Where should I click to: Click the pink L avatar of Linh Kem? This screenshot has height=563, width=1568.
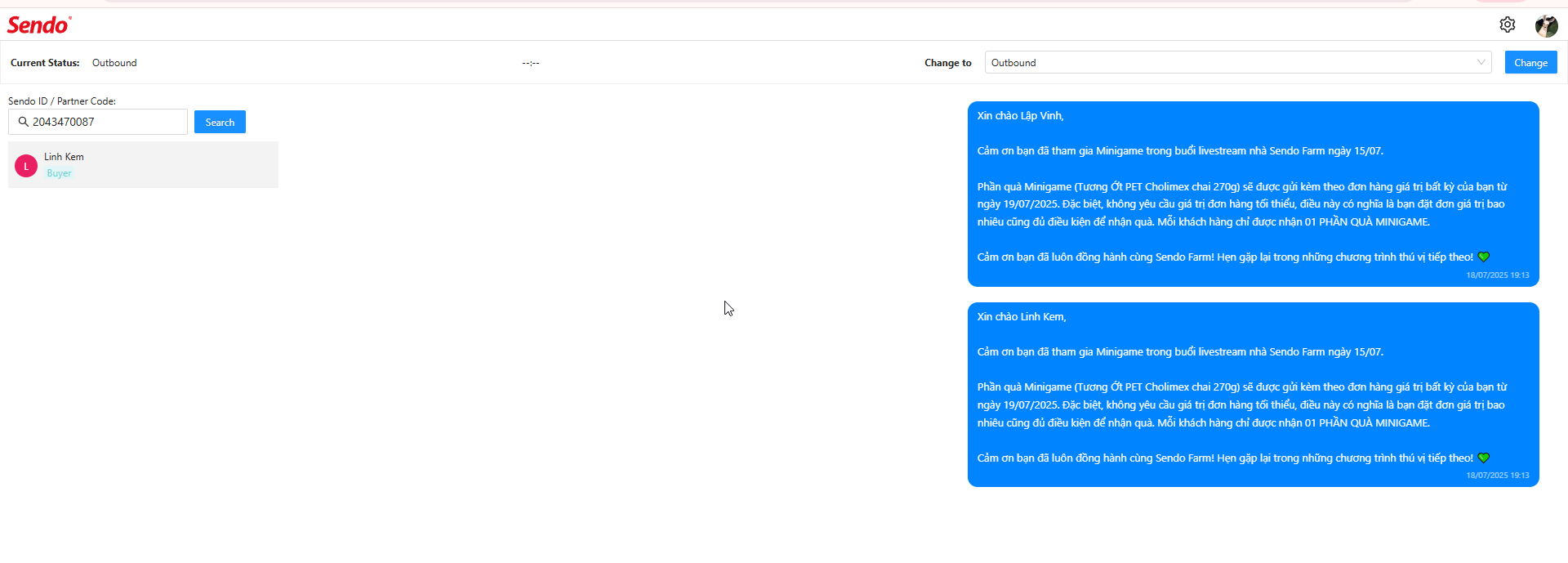[x=26, y=166]
